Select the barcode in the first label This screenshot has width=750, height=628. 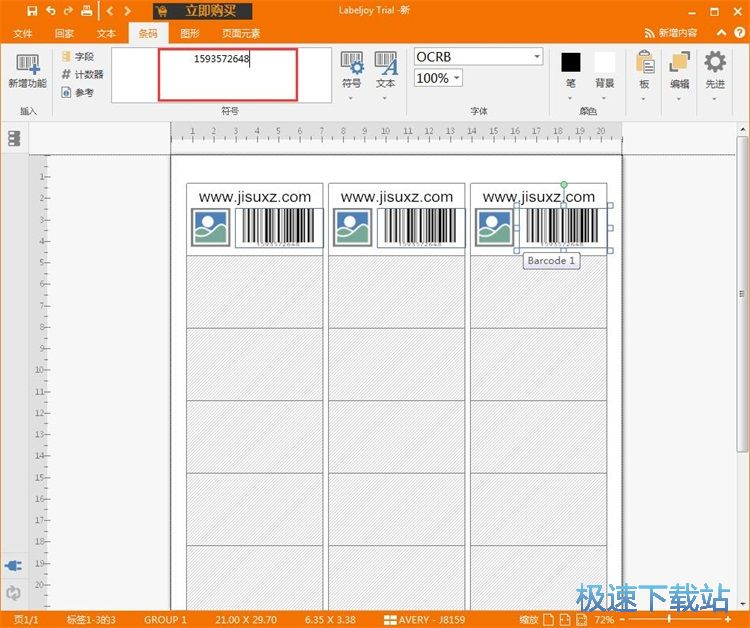279,228
